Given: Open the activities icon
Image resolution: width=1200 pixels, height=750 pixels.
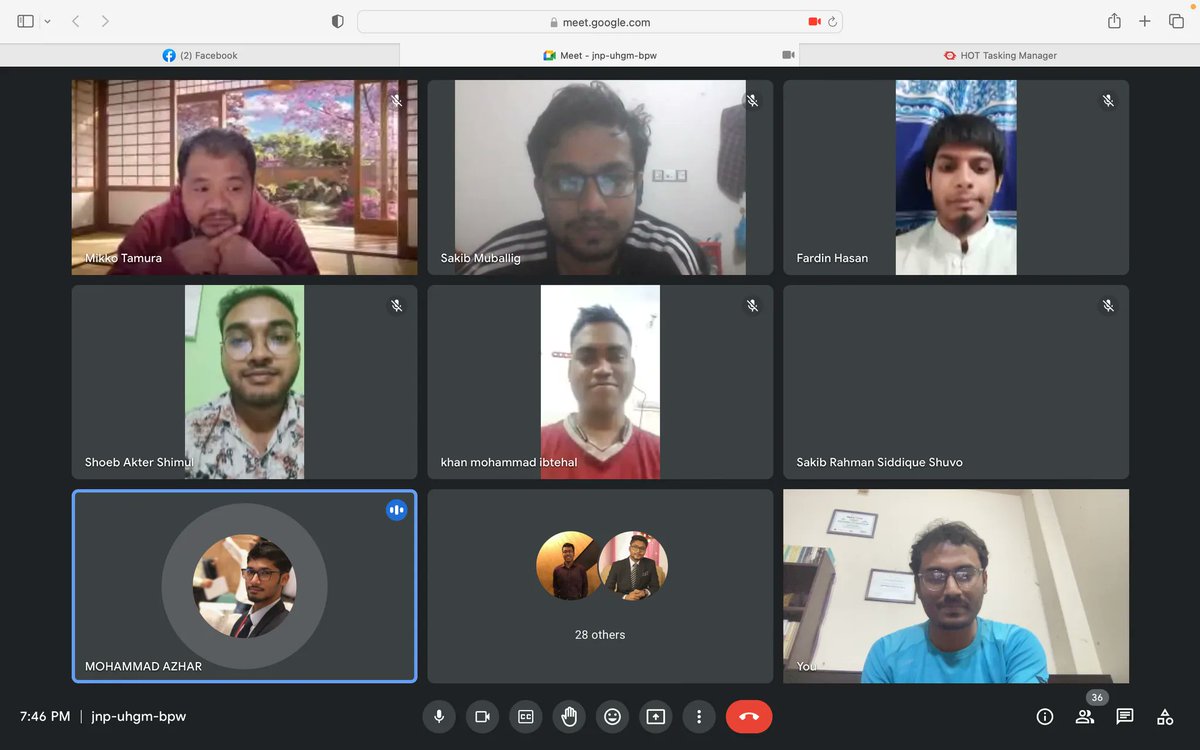Looking at the screenshot, I should pos(1165,716).
